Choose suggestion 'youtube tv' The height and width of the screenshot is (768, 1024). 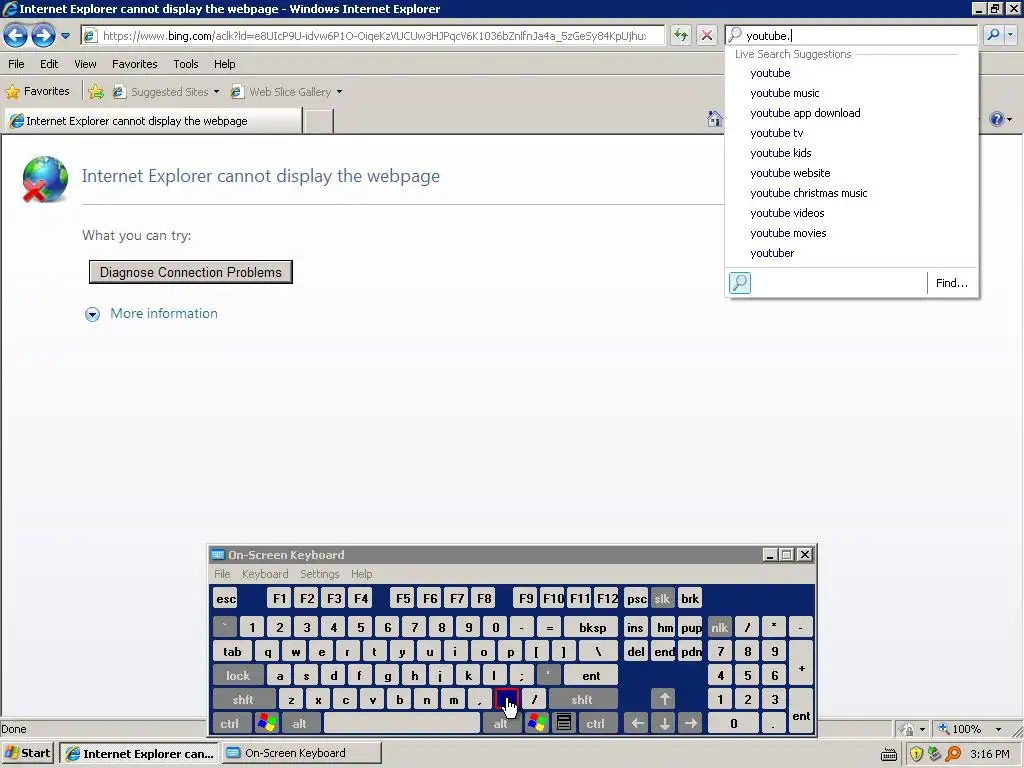[776, 133]
